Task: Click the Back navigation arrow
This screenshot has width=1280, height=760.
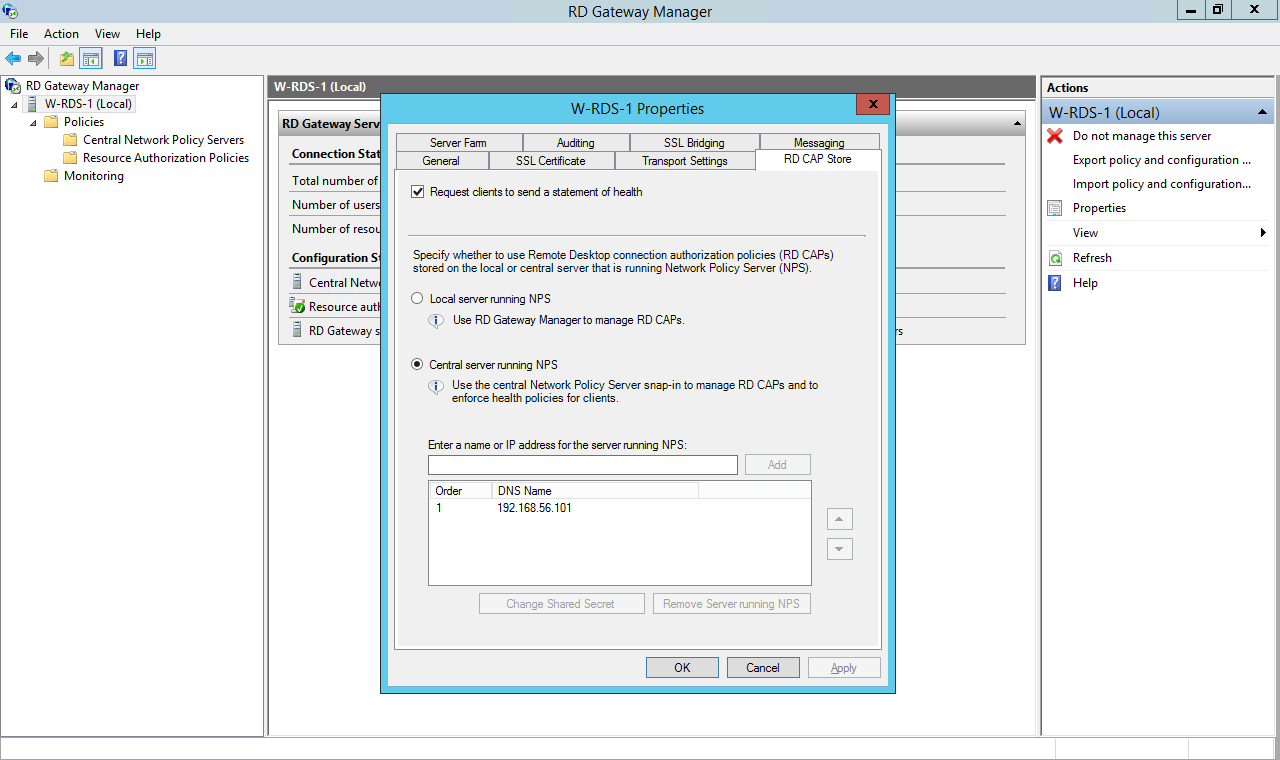Action: [12, 57]
